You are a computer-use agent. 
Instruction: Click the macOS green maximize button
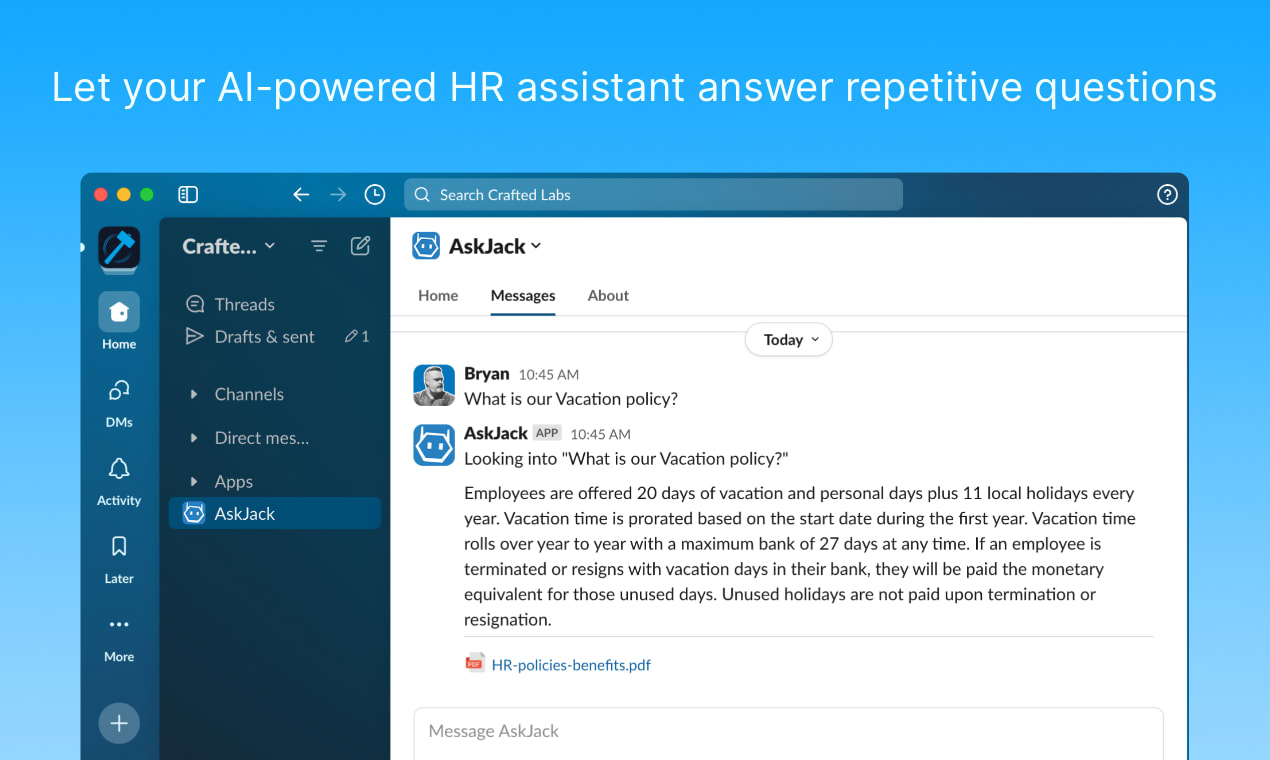pos(147,195)
